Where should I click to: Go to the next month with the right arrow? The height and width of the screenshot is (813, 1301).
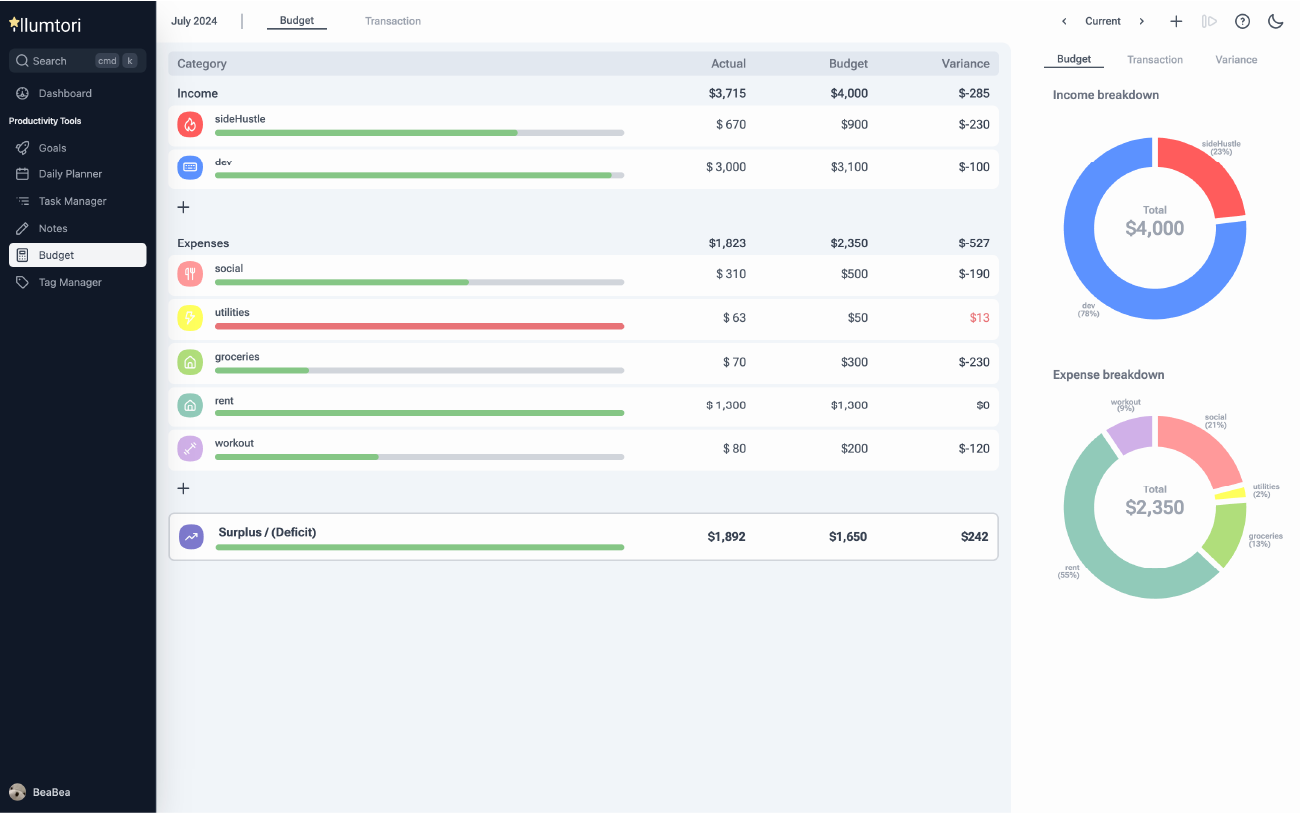[1141, 21]
